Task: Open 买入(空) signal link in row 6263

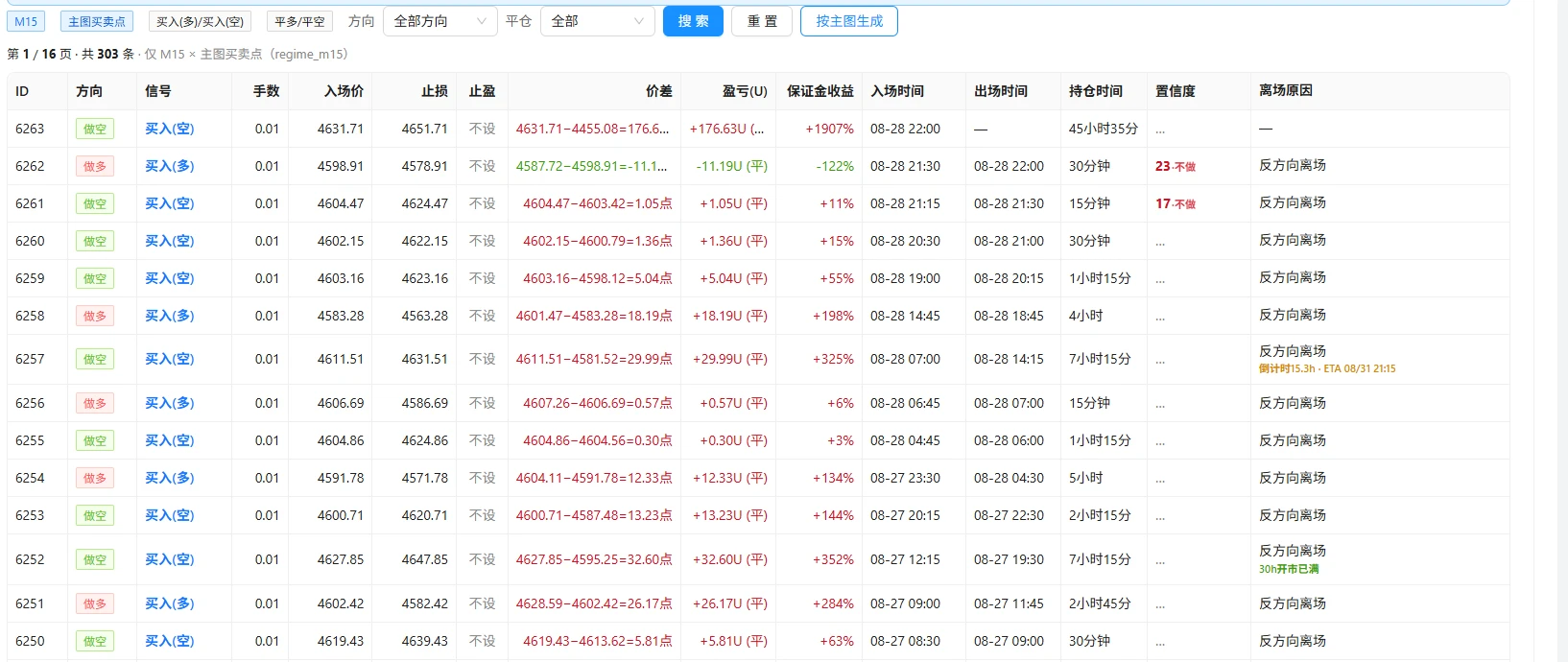Action: coord(170,129)
